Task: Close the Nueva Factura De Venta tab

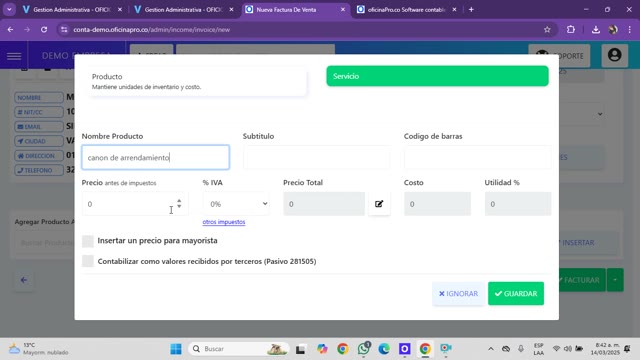Action: tap(342, 9)
